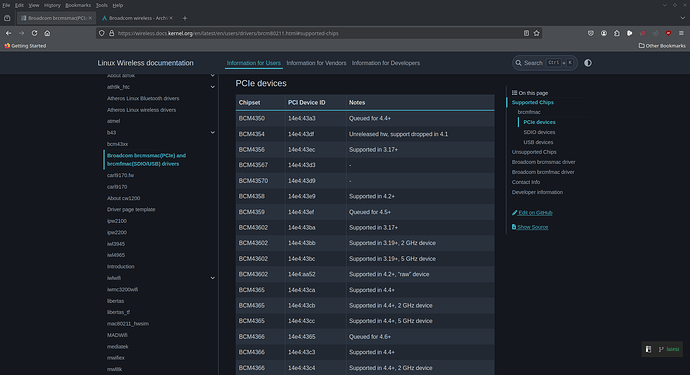Open Firefox account profile icon
The width and height of the screenshot is (690, 375).
(604, 33)
